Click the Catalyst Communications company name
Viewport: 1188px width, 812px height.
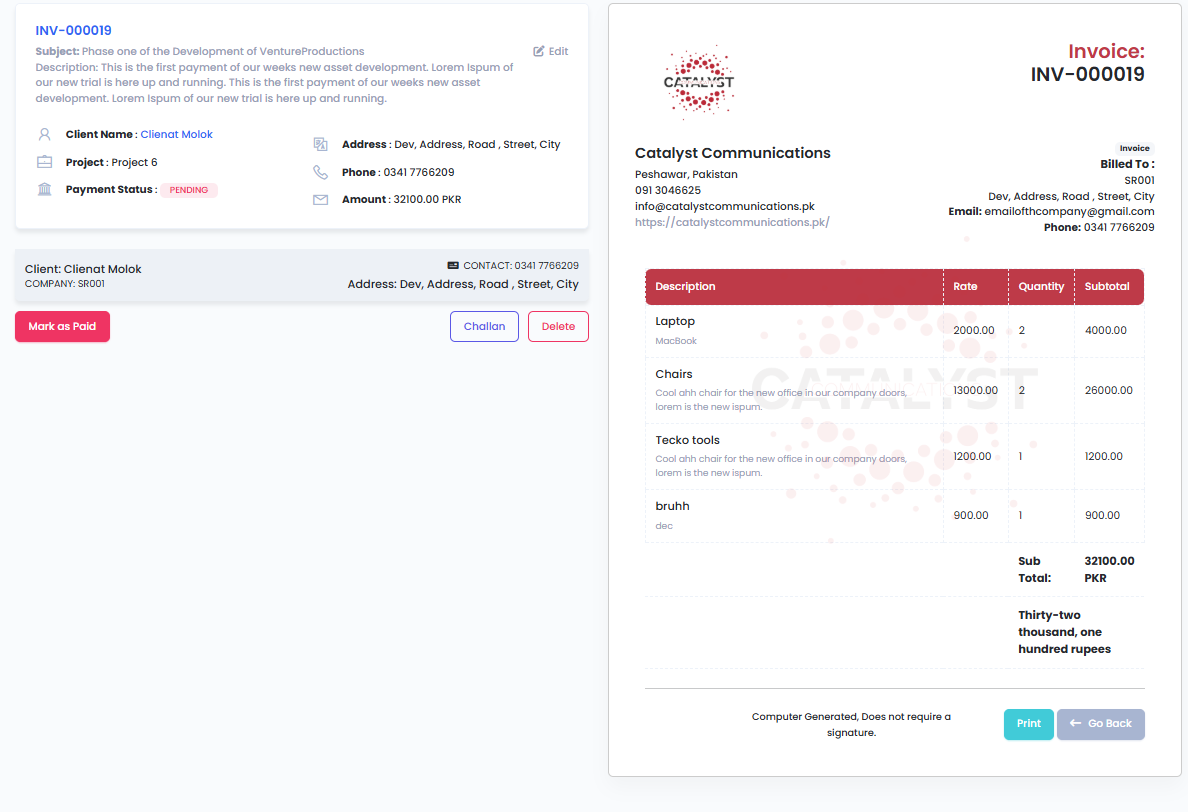click(x=733, y=153)
